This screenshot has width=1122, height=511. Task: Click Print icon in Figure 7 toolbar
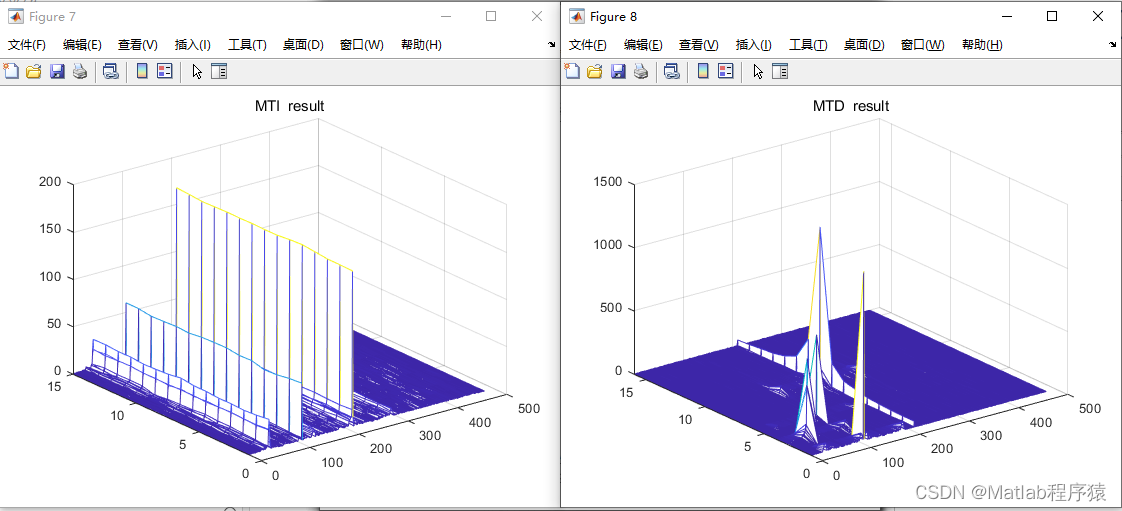click(80, 71)
